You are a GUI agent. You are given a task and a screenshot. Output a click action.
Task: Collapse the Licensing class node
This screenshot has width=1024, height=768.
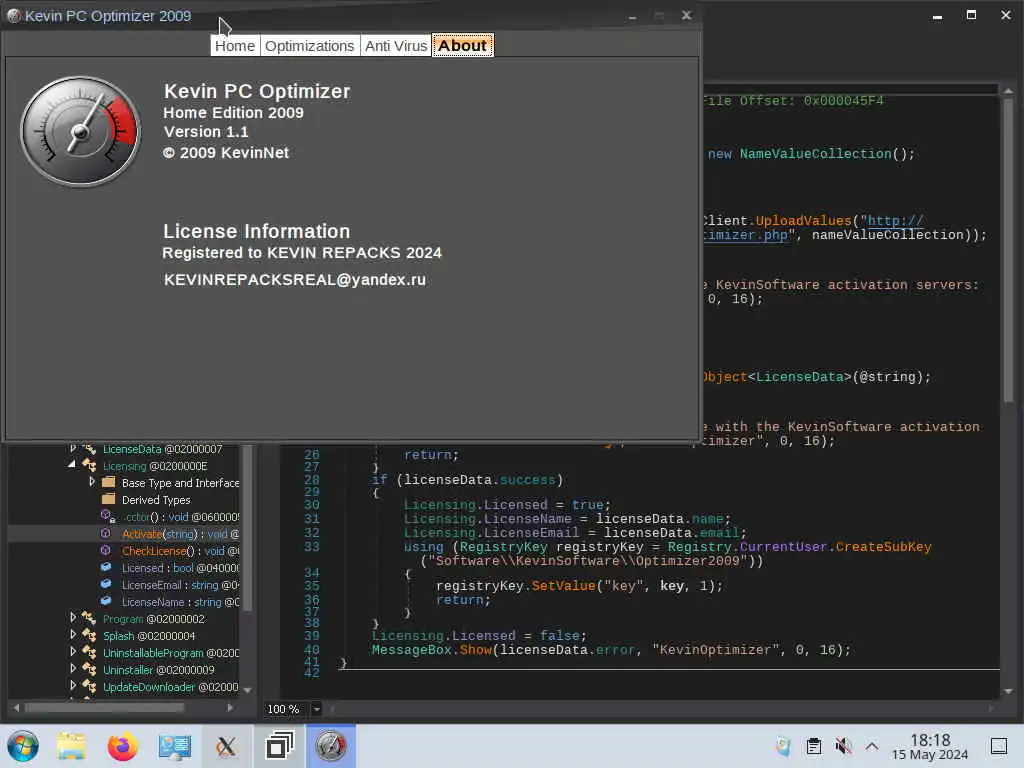tap(72, 464)
